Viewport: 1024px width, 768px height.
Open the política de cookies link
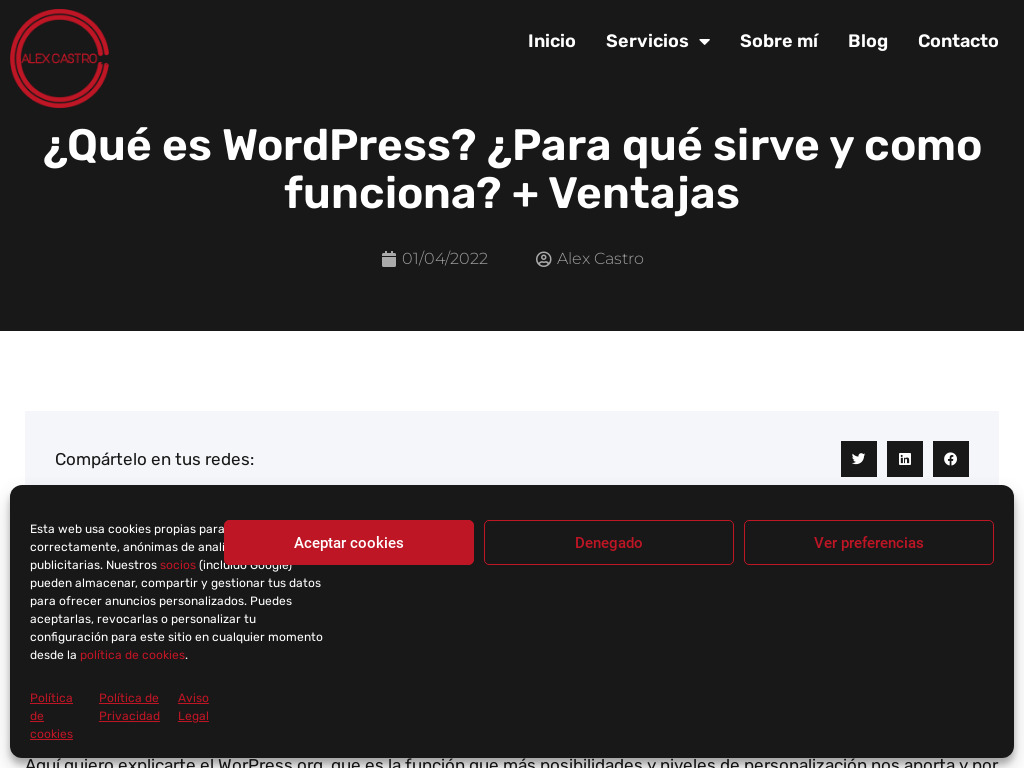[x=132, y=655]
